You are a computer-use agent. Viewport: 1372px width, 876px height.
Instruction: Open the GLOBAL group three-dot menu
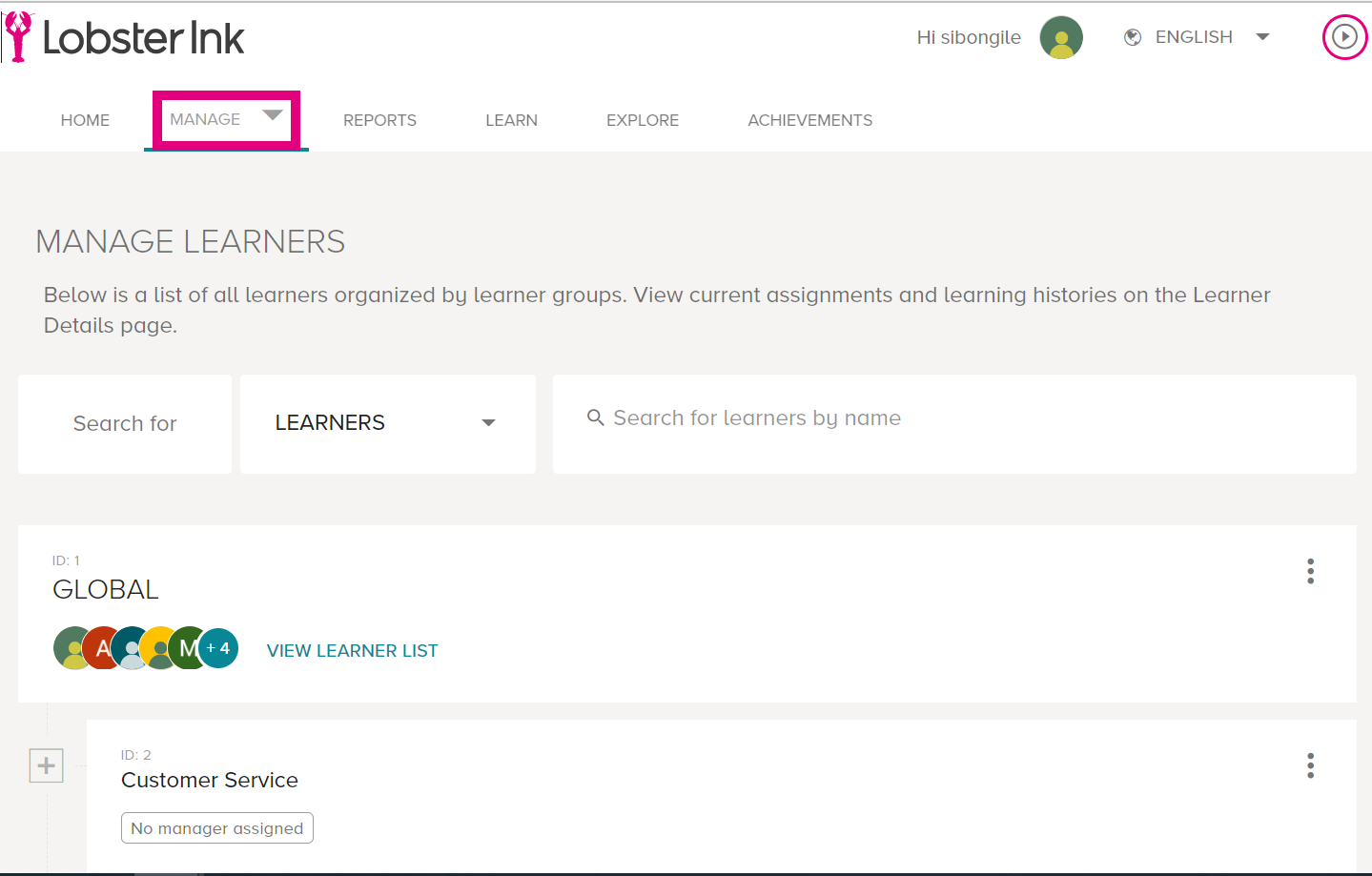pyautogui.click(x=1311, y=571)
